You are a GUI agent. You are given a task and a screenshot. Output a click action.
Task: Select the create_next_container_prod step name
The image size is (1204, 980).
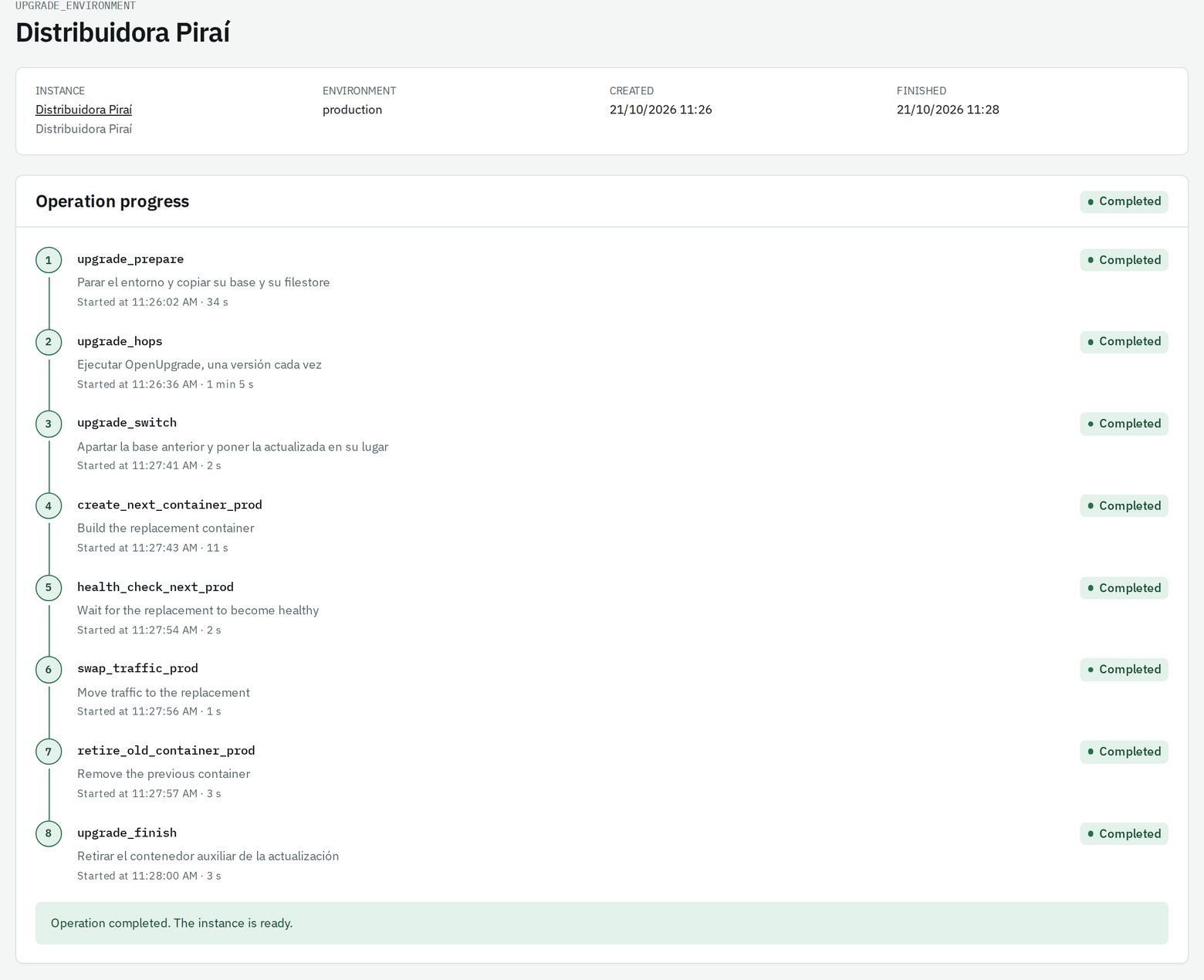tap(170, 505)
